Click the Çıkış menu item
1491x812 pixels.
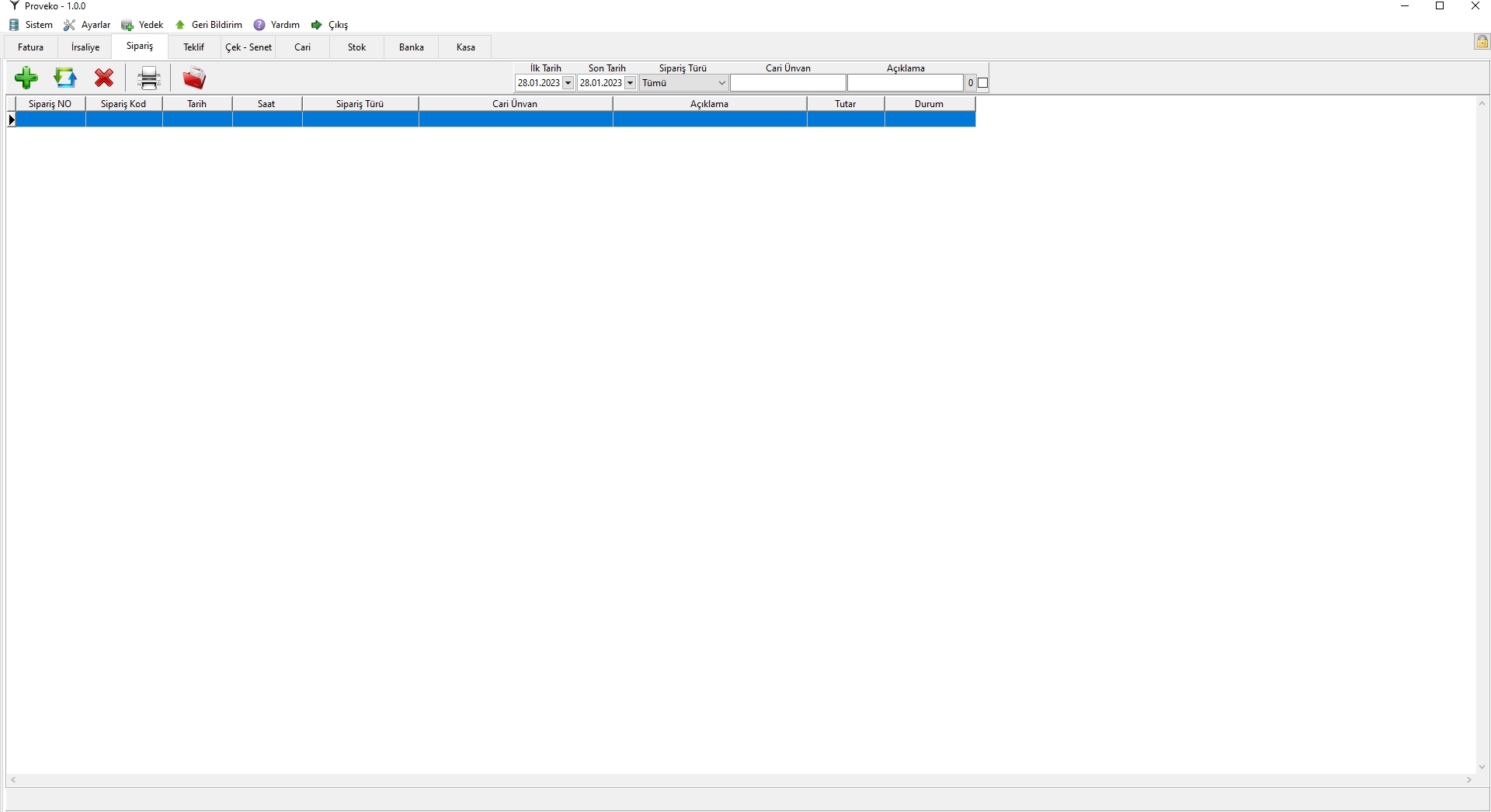[330, 25]
